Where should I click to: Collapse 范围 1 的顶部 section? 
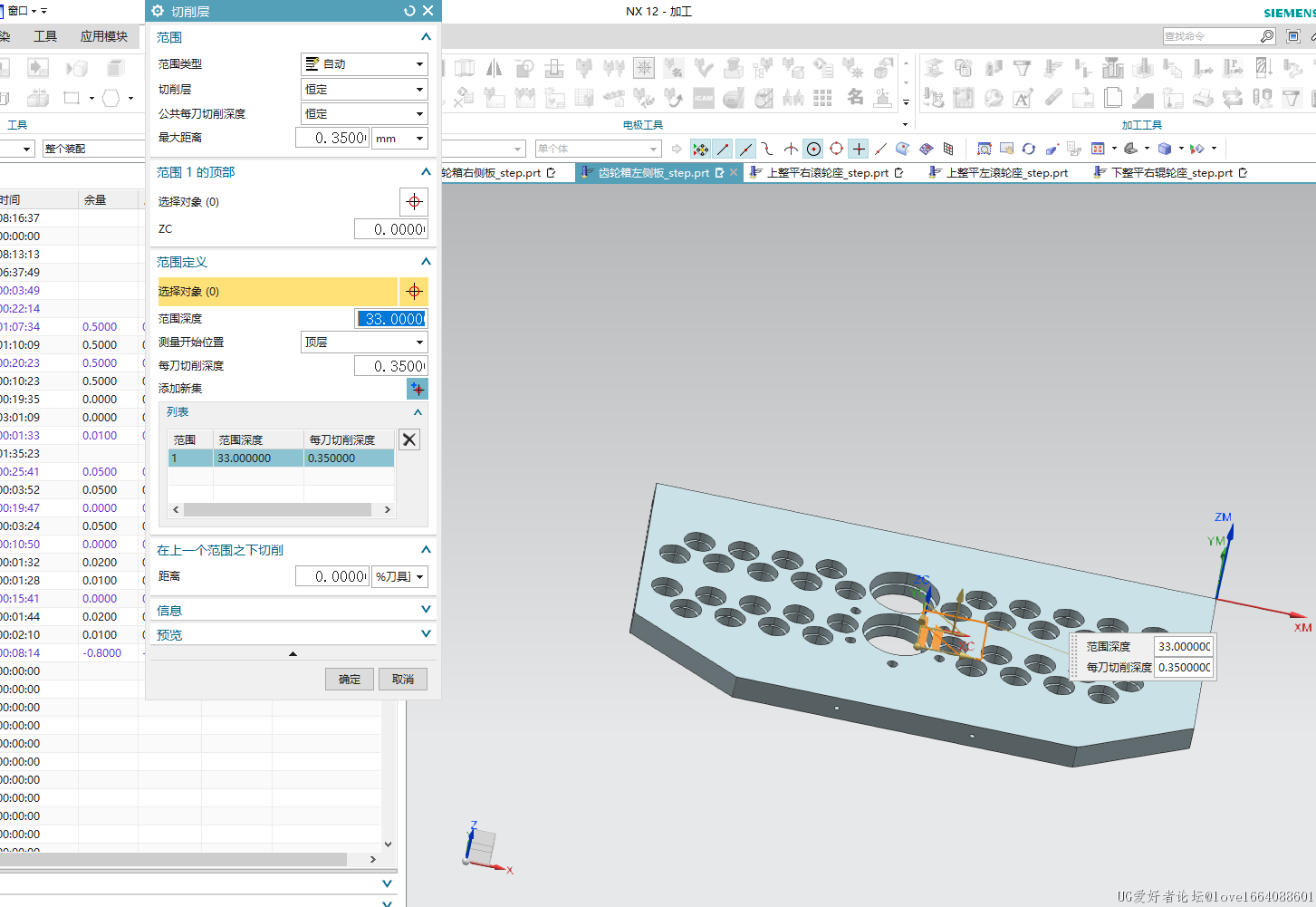tap(426, 172)
